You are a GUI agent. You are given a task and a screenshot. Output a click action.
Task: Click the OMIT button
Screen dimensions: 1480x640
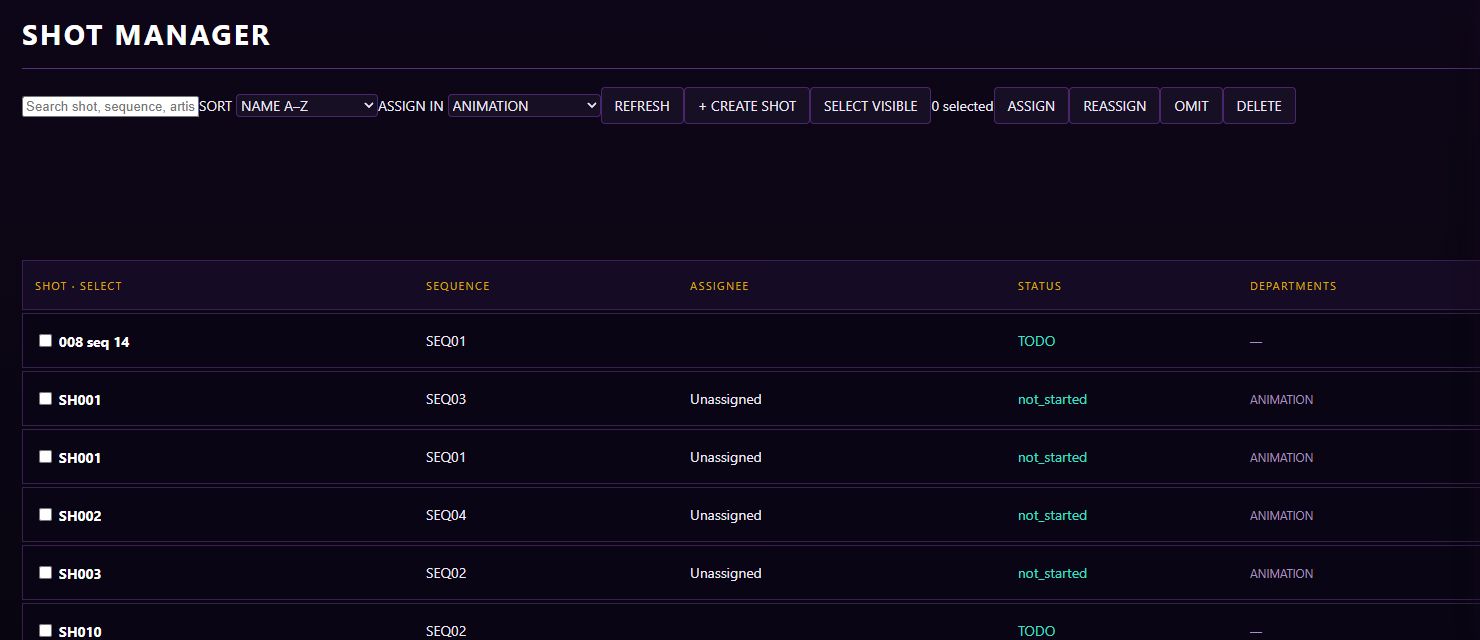click(1191, 106)
